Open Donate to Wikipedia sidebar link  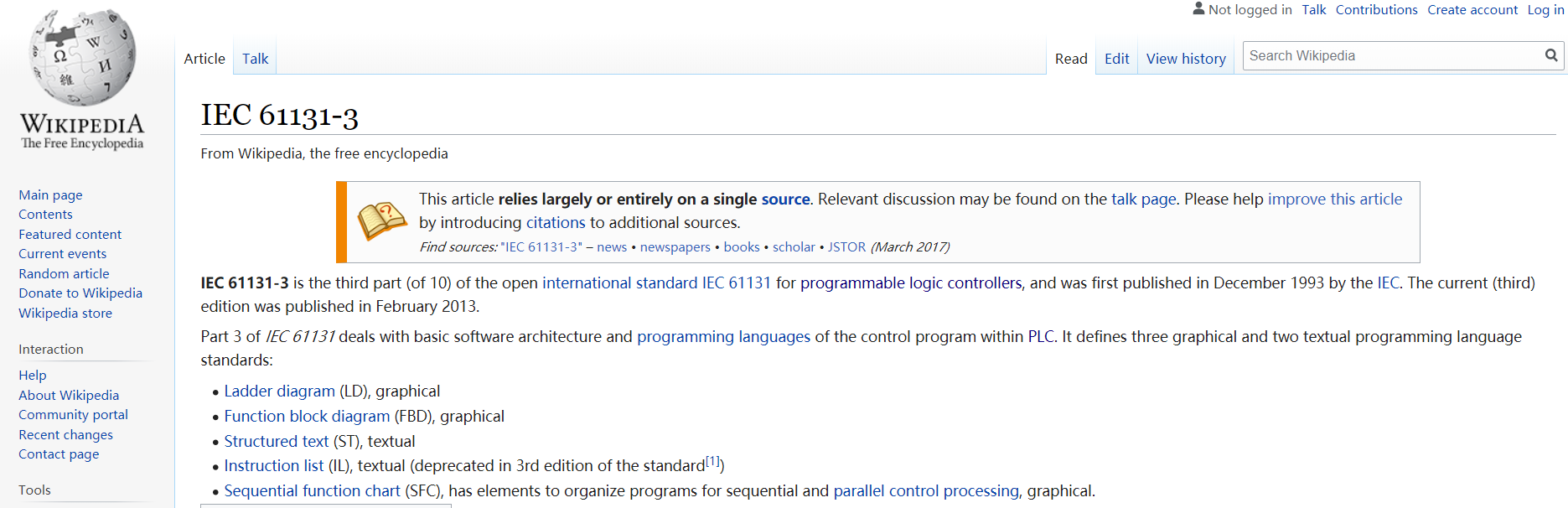click(x=80, y=293)
